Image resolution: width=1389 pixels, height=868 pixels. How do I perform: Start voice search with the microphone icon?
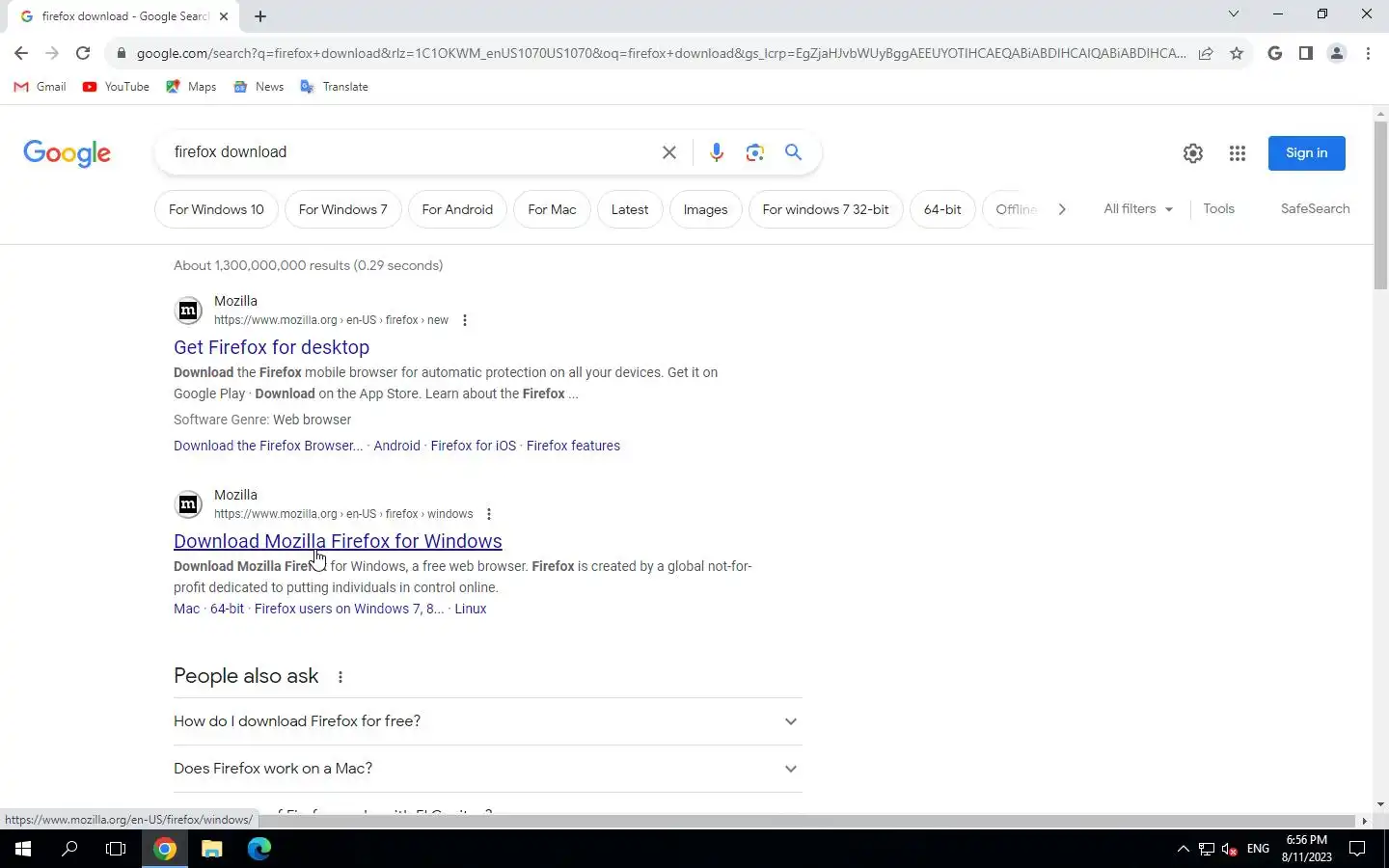(x=716, y=152)
